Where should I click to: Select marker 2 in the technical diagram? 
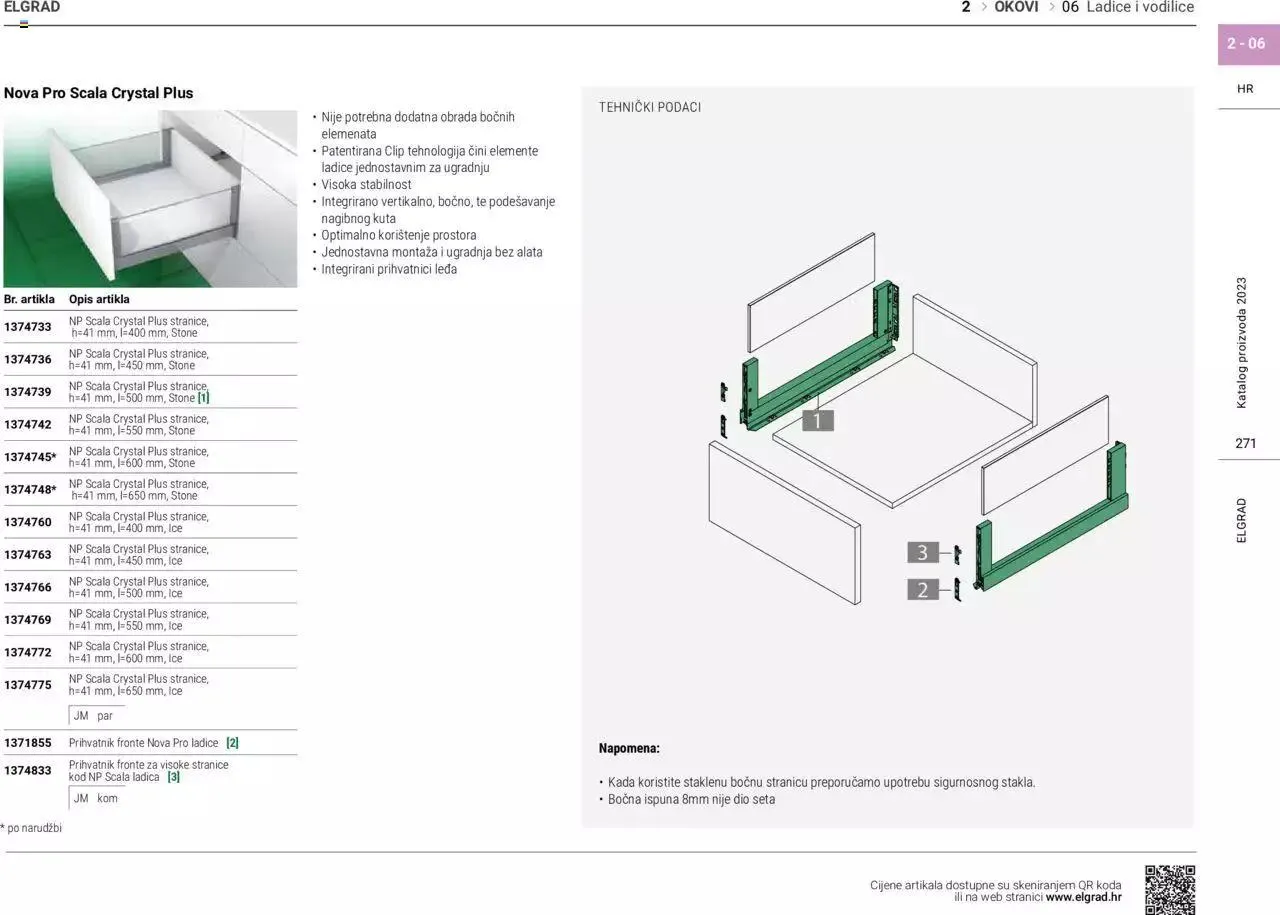pos(921,590)
